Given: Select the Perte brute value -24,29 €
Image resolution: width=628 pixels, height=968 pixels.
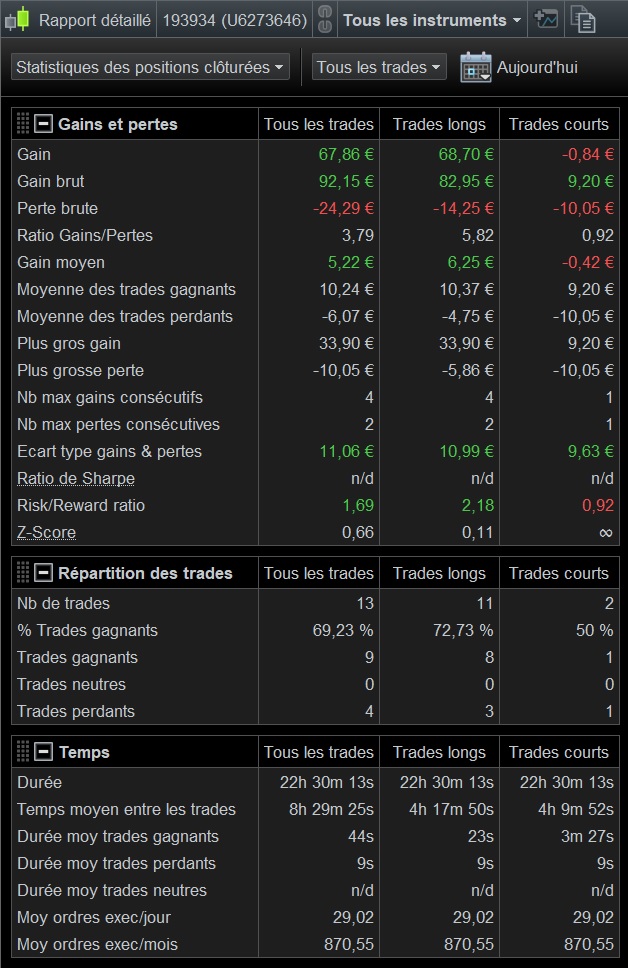Looking at the screenshot, I should (x=343, y=209).
